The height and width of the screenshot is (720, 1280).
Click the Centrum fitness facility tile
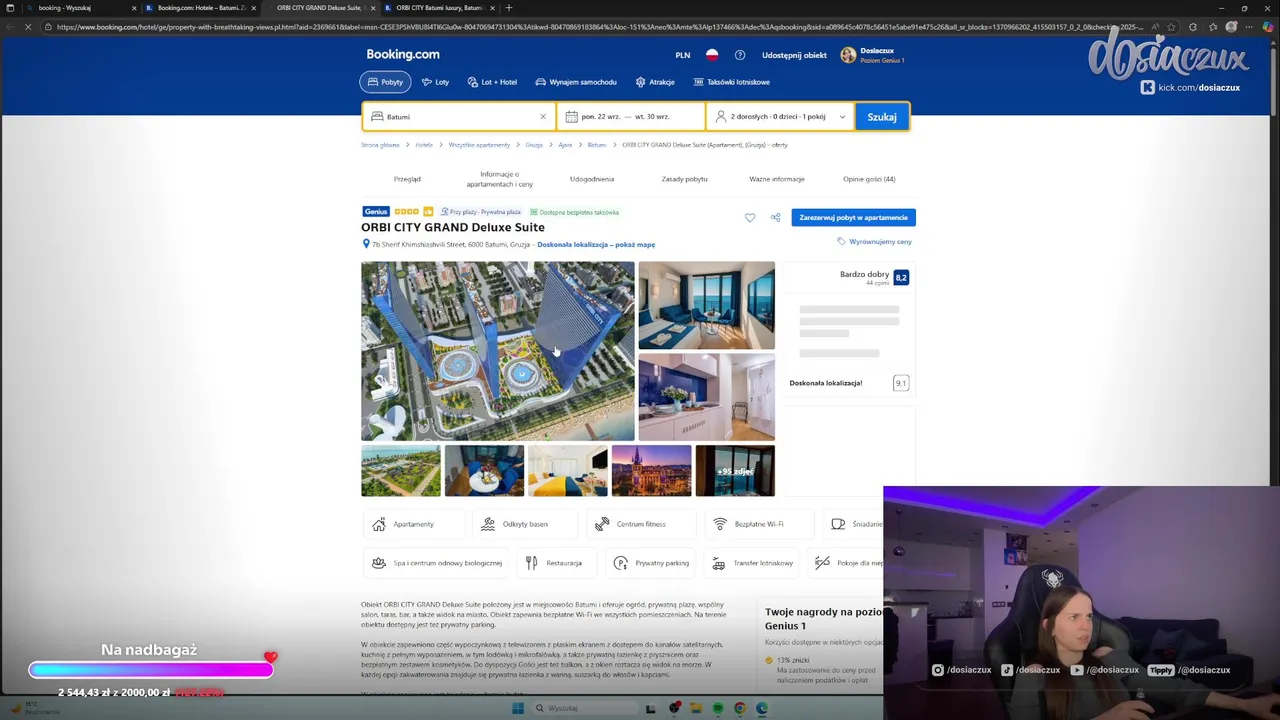(641, 524)
